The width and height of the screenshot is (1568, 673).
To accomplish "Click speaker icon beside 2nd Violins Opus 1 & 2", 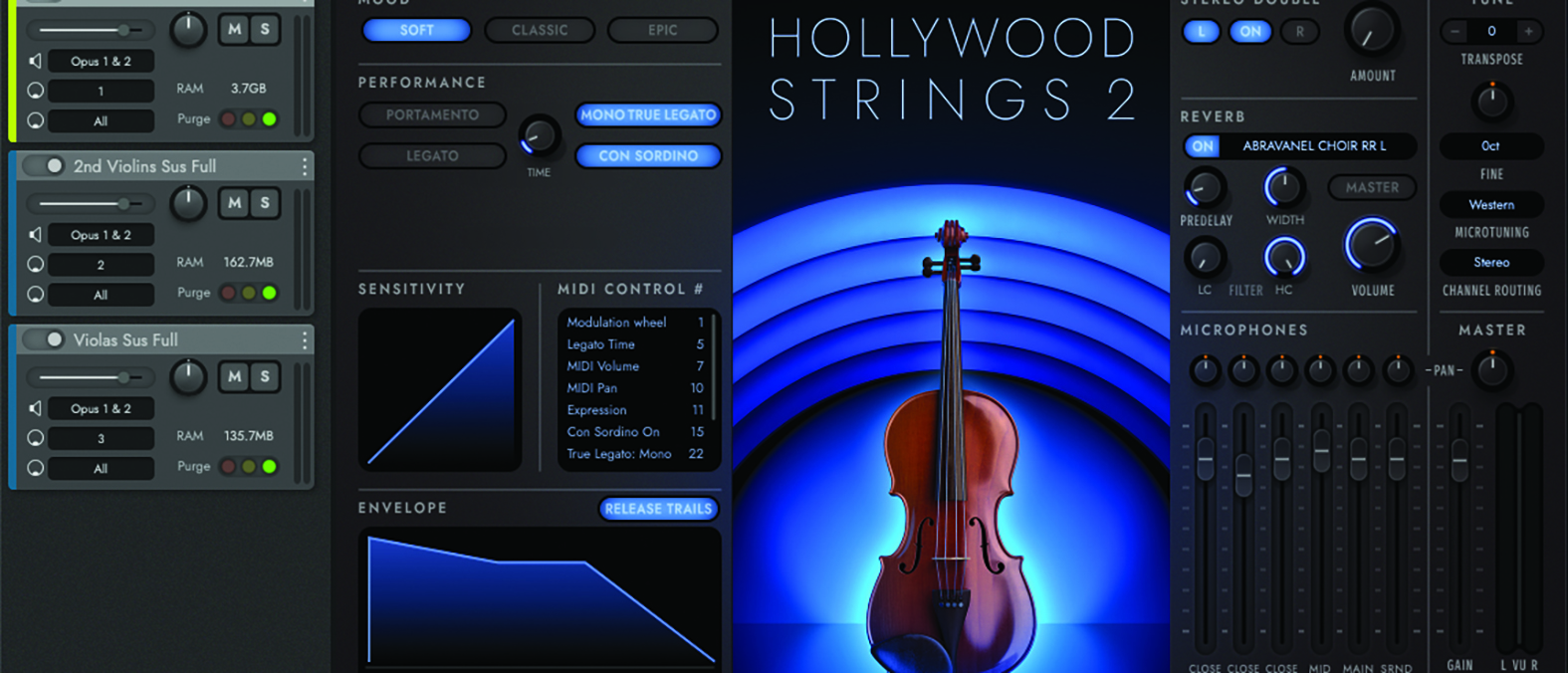I will click(x=35, y=235).
